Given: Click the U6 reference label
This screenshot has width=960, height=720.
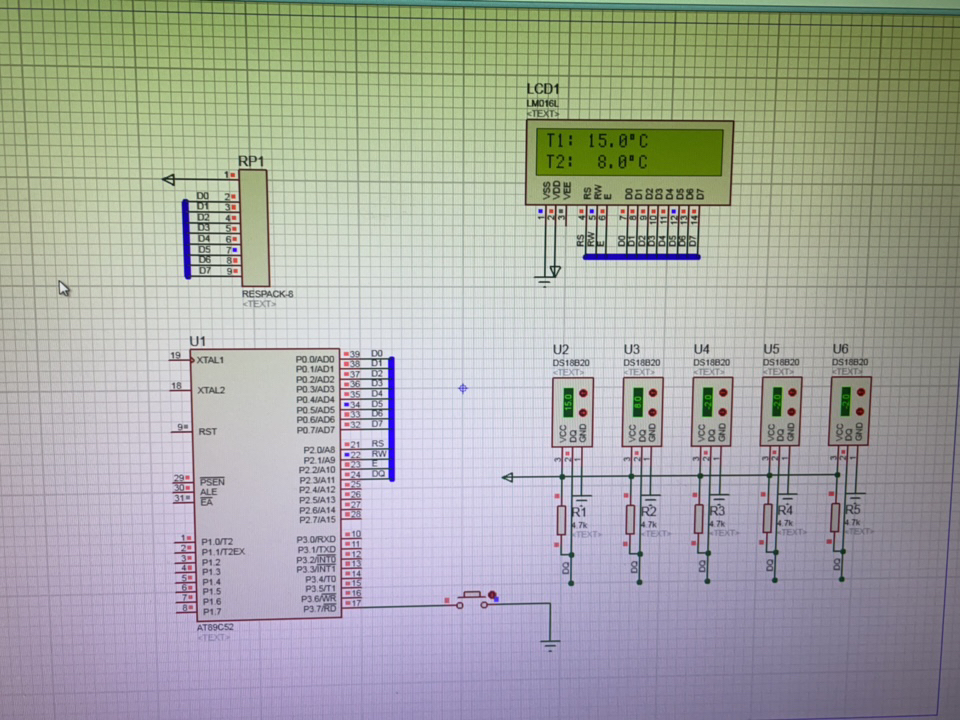Looking at the screenshot, I should tap(841, 348).
